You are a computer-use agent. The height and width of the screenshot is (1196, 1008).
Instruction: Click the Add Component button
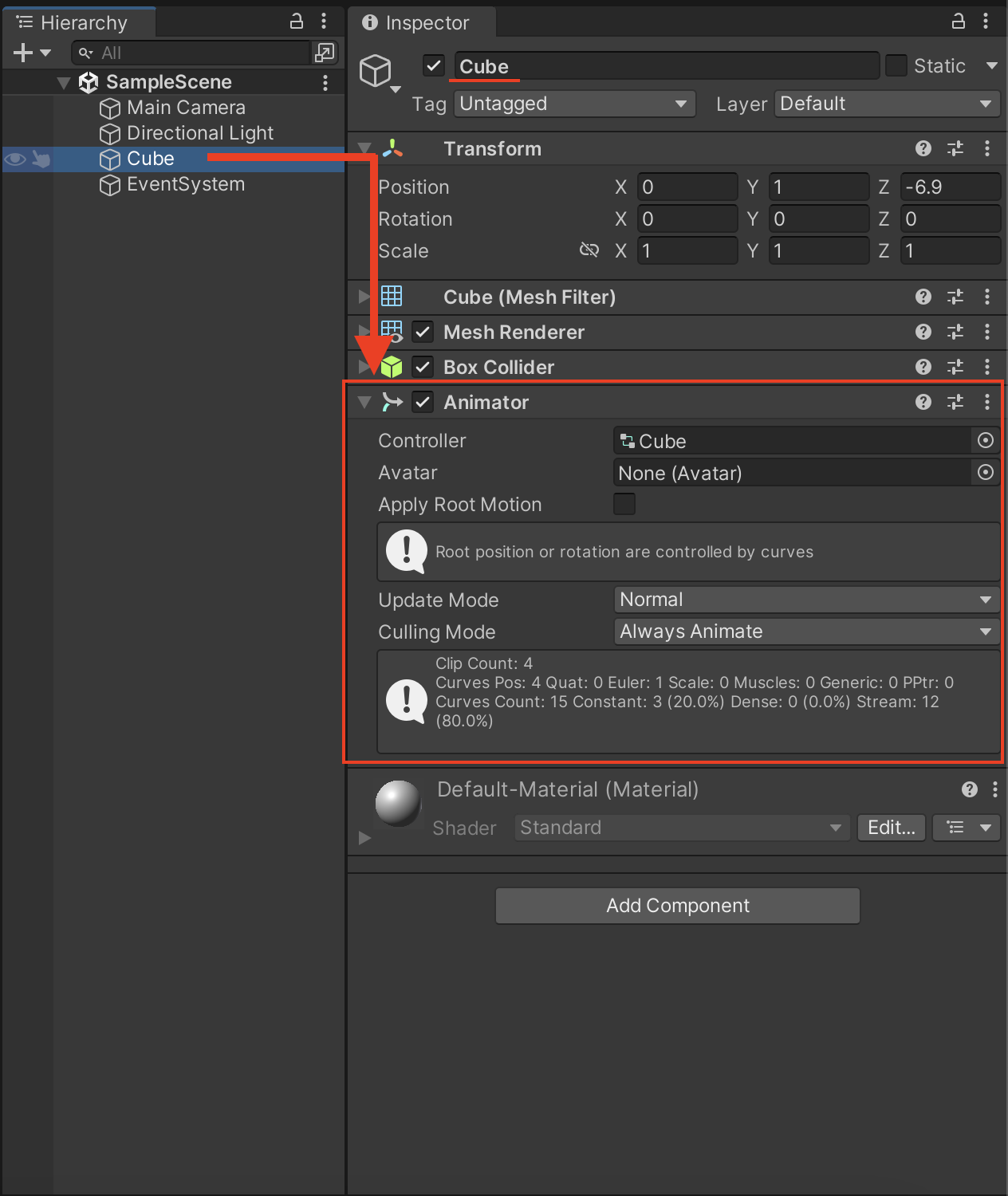click(677, 905)
